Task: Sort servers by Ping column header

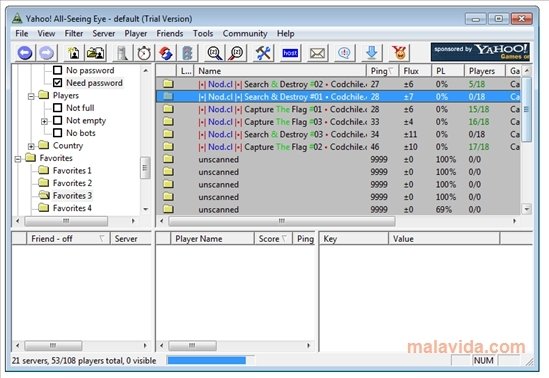Action: [x=383, y=71]
